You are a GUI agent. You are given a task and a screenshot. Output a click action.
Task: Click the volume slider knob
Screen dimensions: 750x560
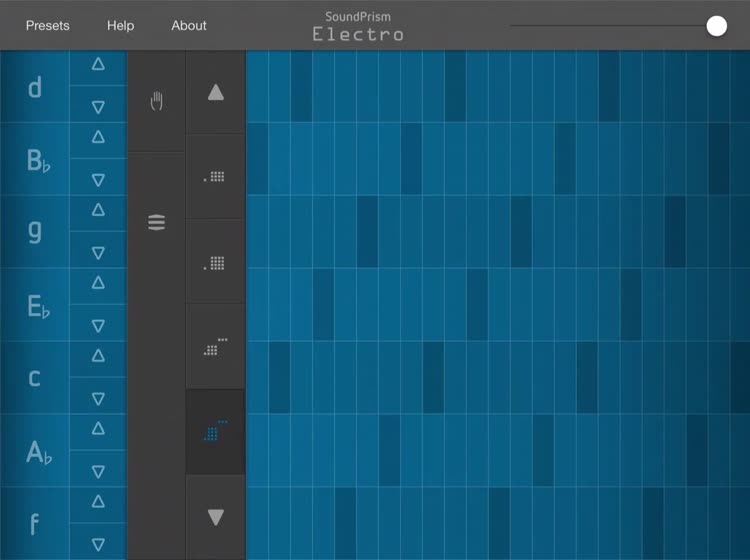pos(717,26)
